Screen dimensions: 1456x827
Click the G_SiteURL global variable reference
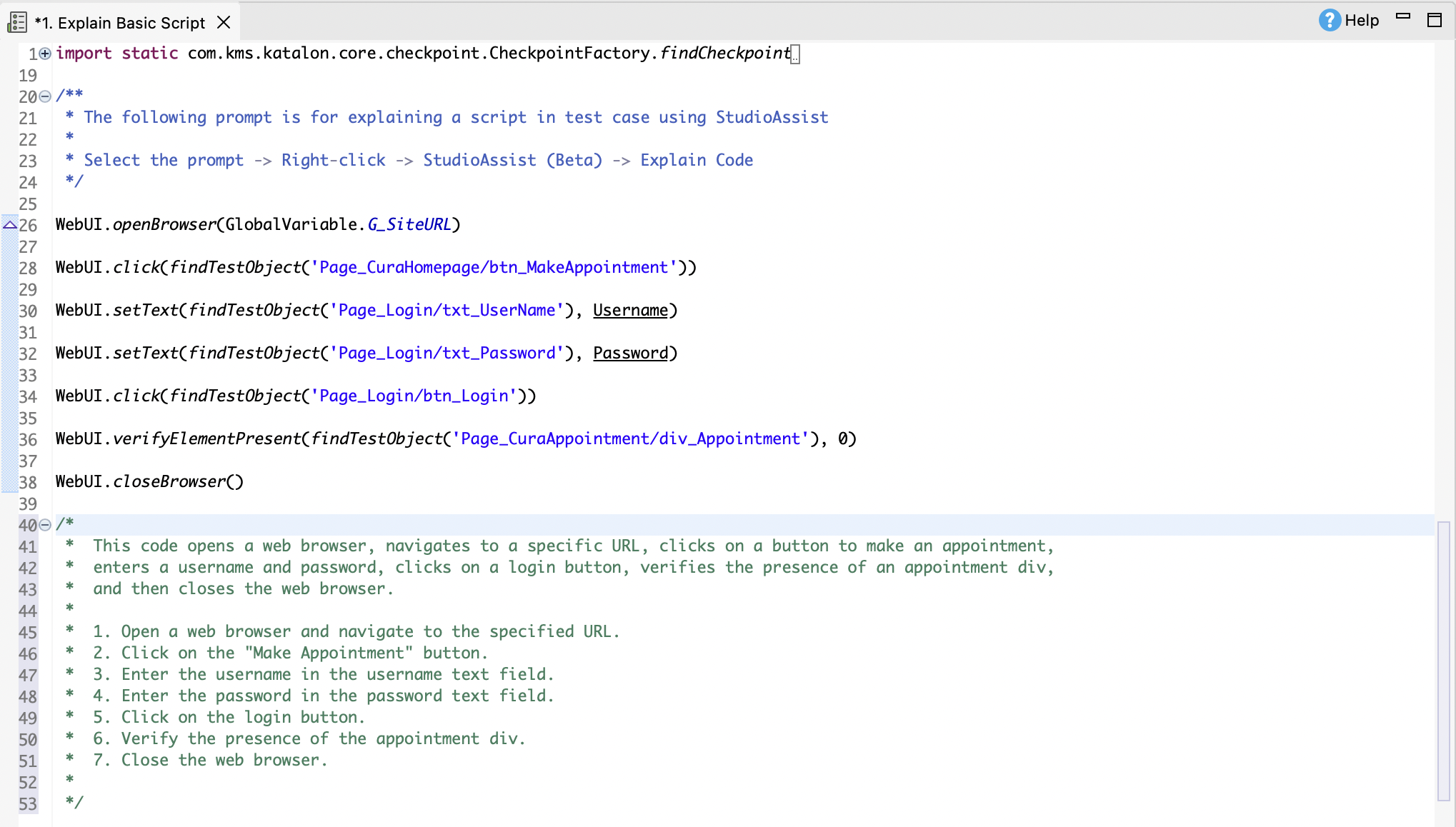click(409, 224)
